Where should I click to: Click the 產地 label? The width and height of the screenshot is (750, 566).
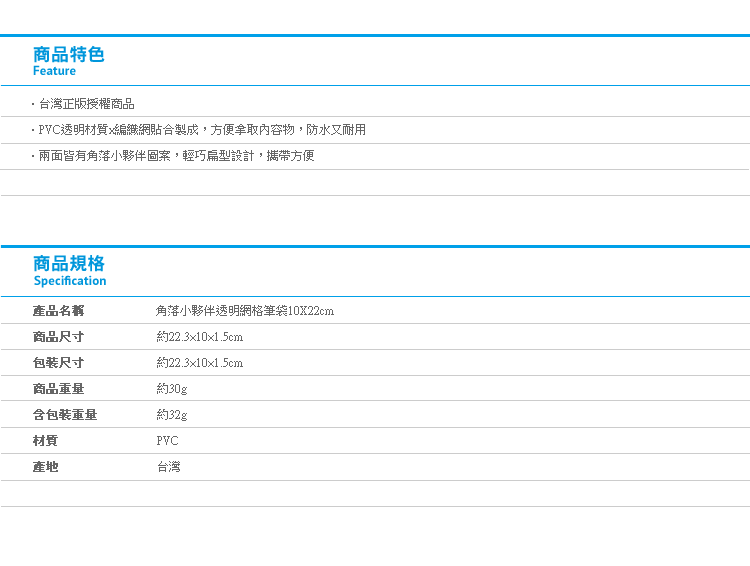pos(45,466)
